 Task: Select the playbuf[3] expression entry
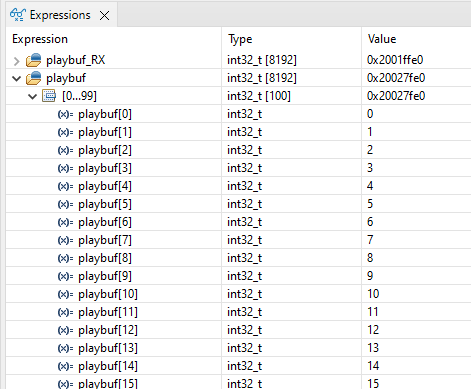pyautogui.click(x=105, y=168)
